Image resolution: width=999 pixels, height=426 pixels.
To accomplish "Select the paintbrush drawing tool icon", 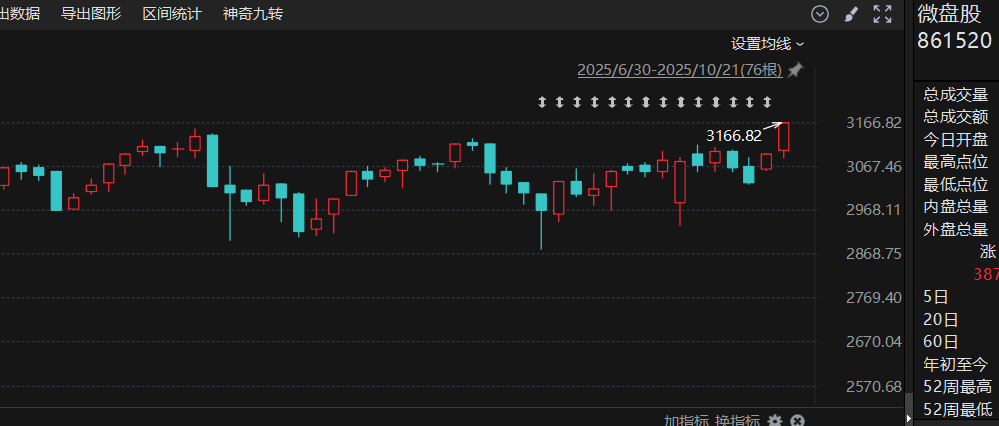I will pyautogui.click(x=852, y=14).
